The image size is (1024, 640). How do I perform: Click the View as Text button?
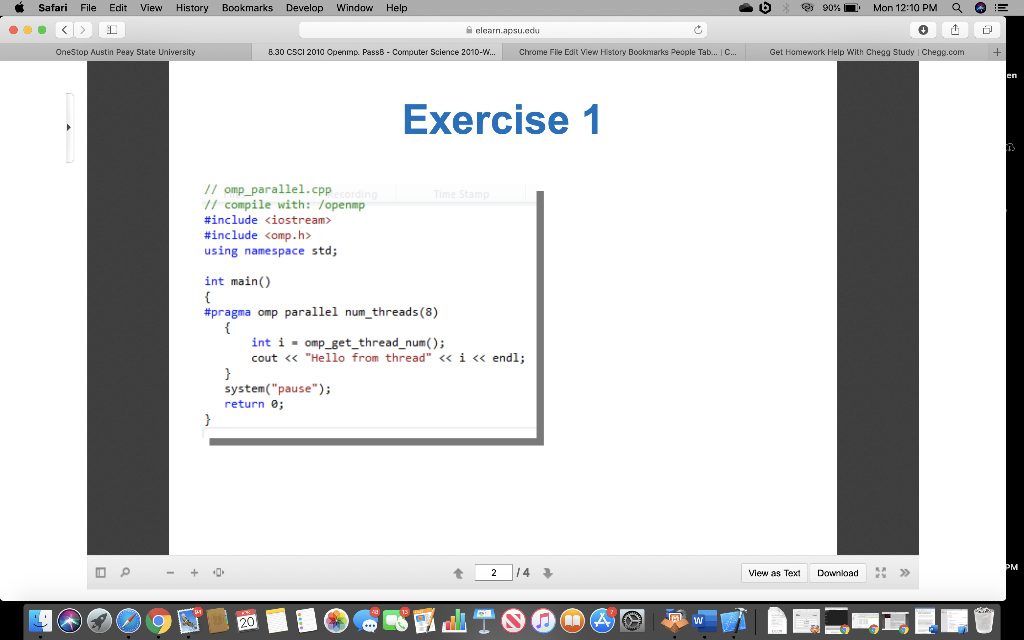pos(774,572)
